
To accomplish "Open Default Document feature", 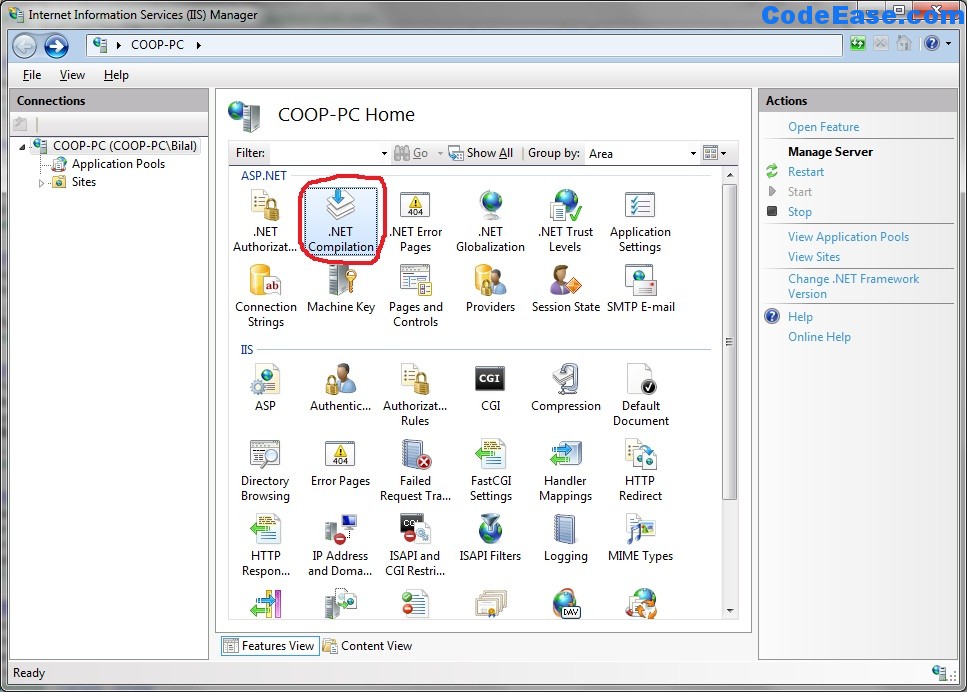I will pyautogui.click(x=641, y=395).
